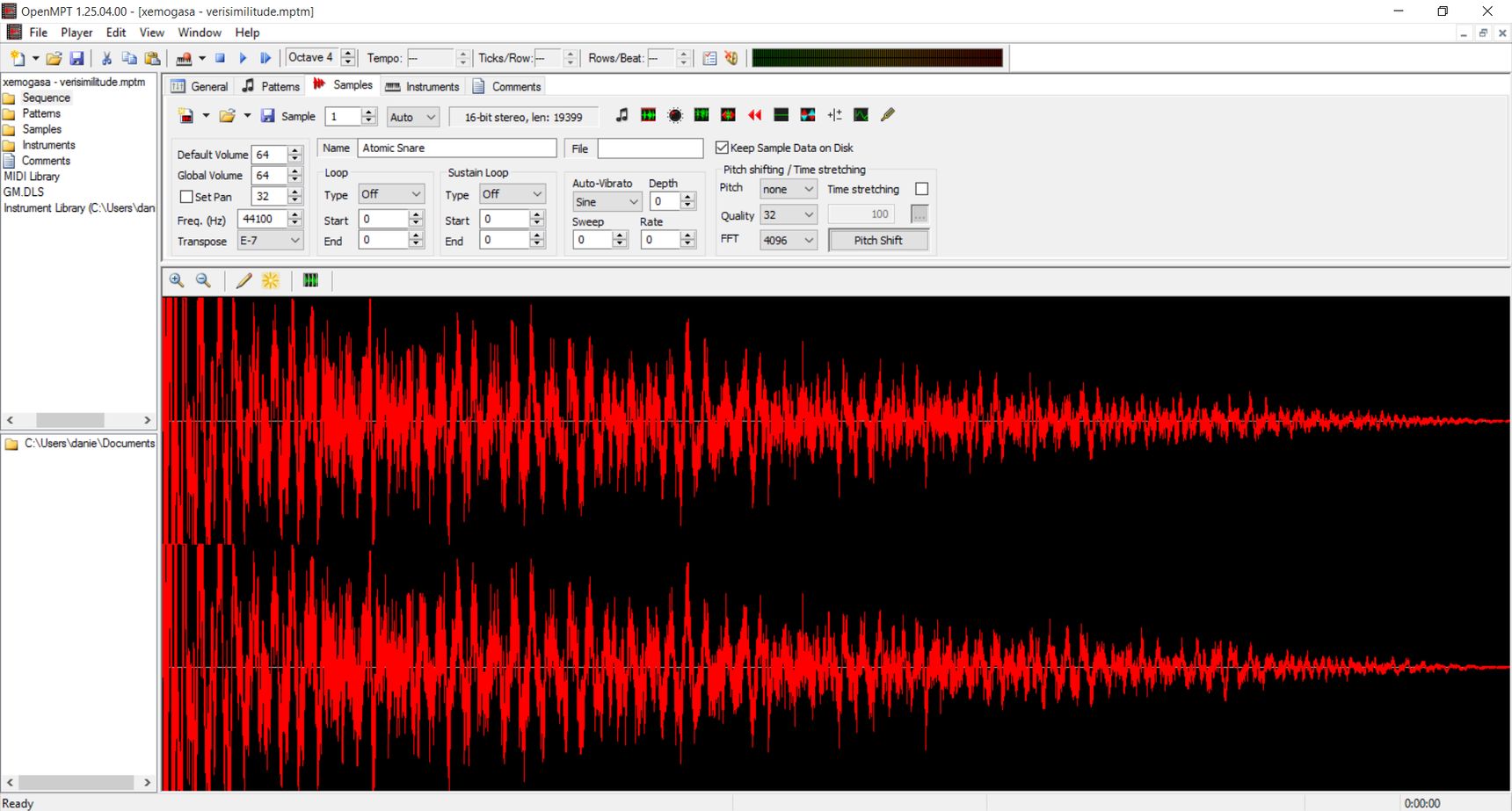Open the Player menu

(76, 33)
